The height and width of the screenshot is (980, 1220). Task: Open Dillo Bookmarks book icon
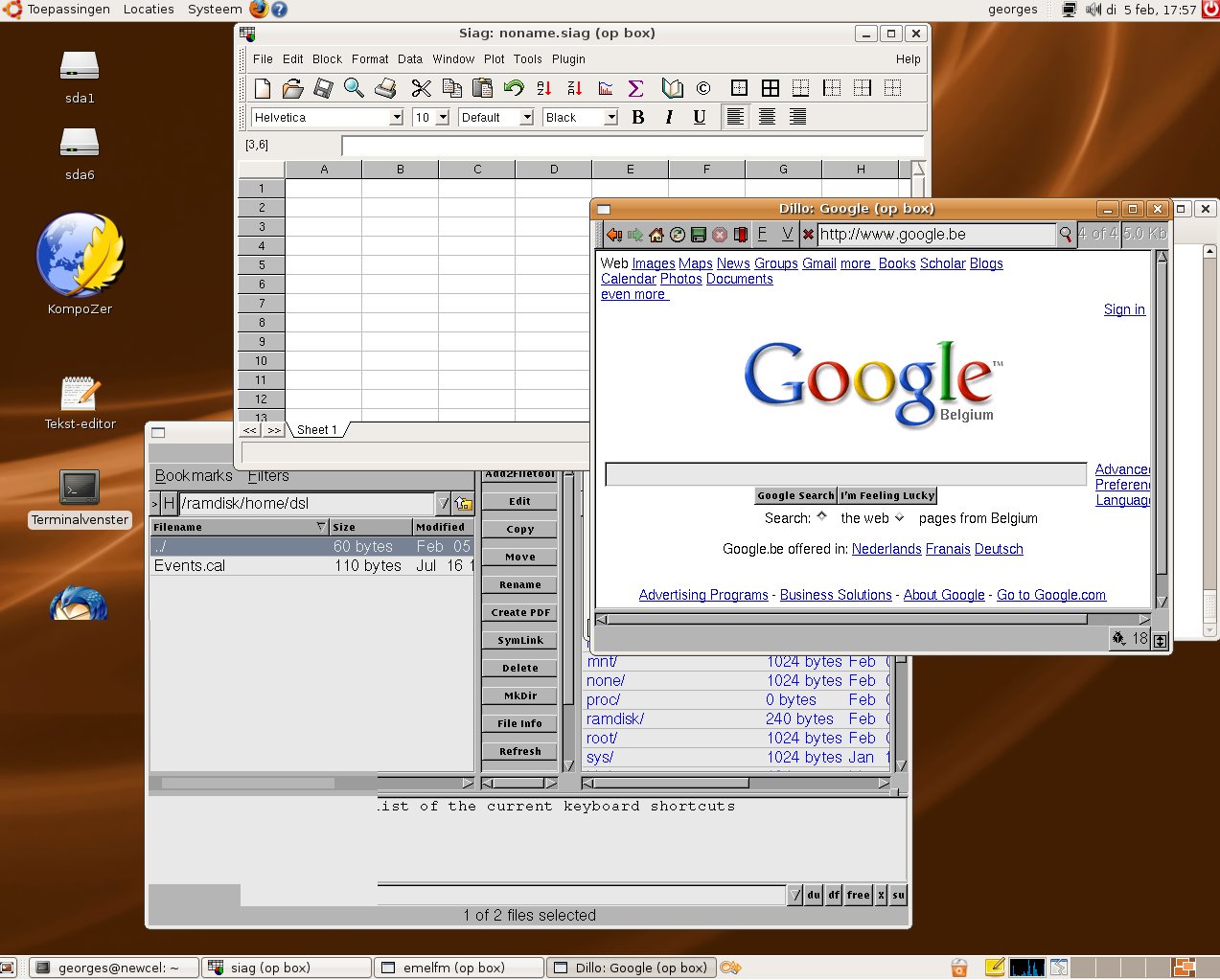[741, 235]
